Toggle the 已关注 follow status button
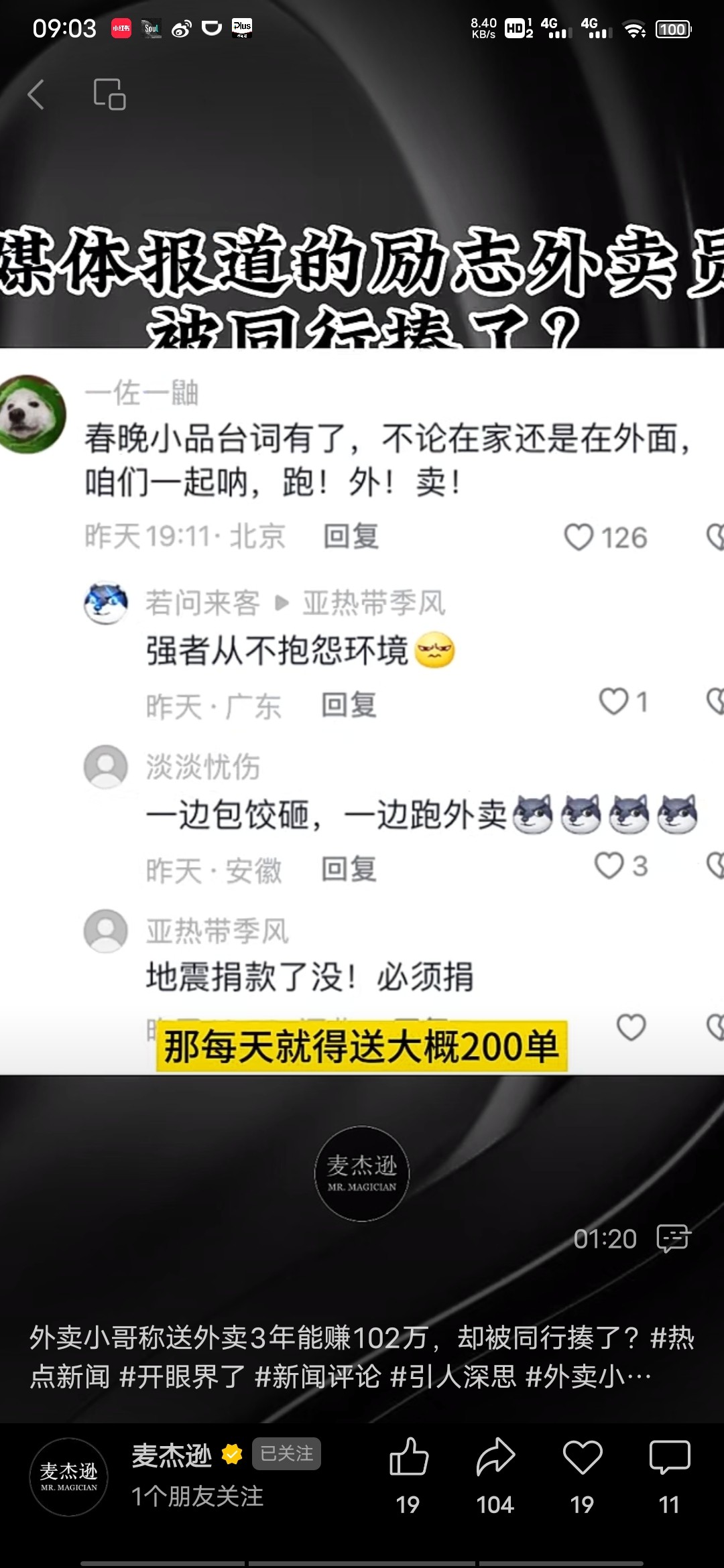This screenshot has width=724, height=1568. click(286, 1453)
